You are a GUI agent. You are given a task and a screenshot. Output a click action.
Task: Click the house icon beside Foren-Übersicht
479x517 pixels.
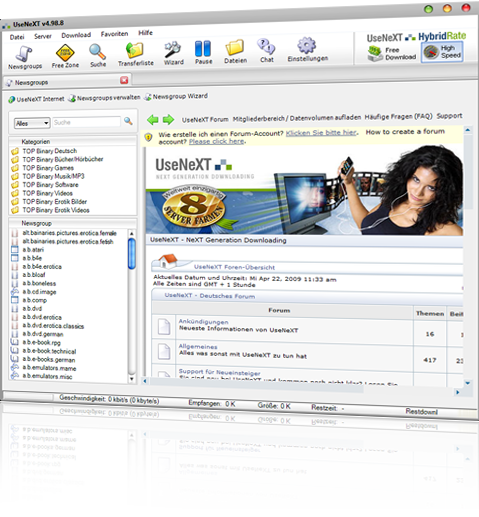coord(168,261)
